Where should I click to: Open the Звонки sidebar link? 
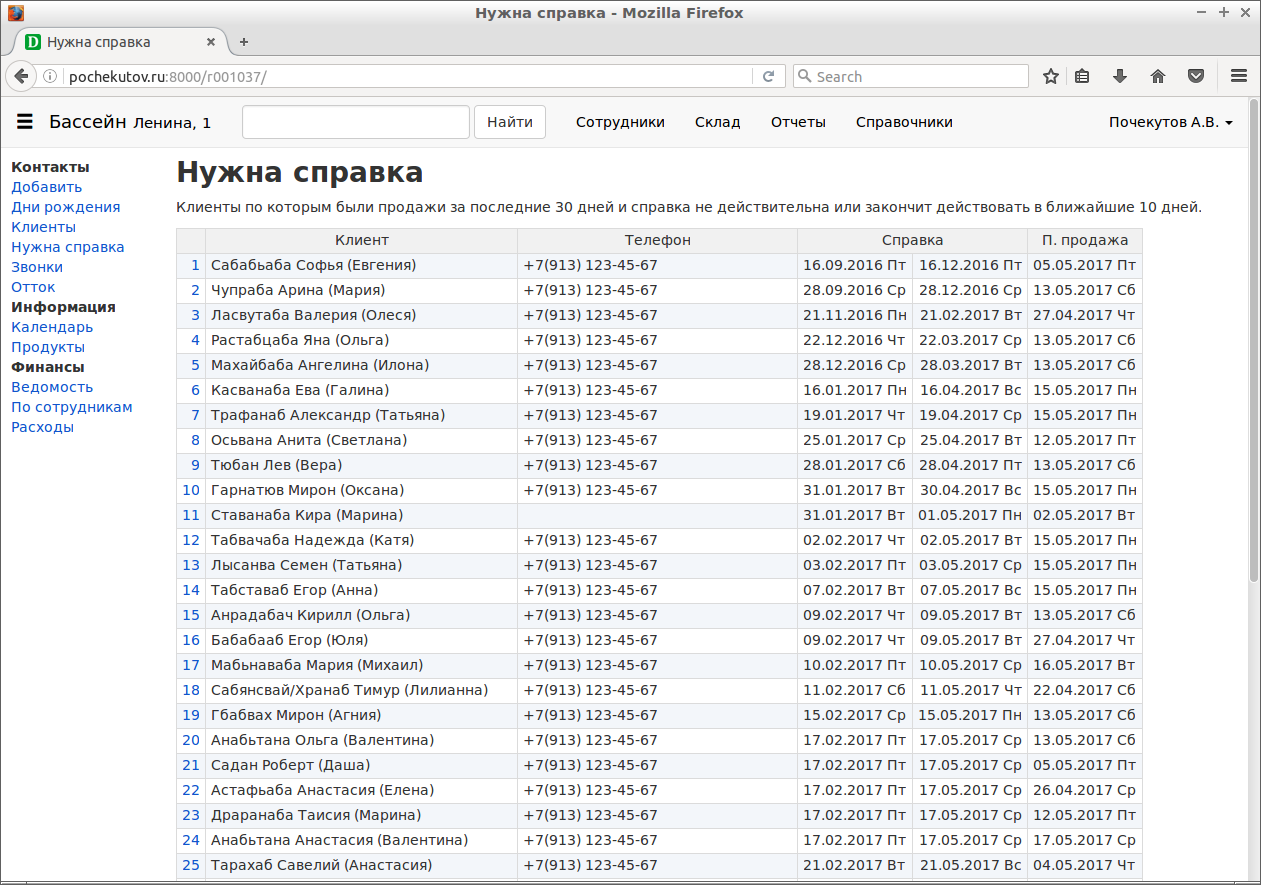(37, 267)
